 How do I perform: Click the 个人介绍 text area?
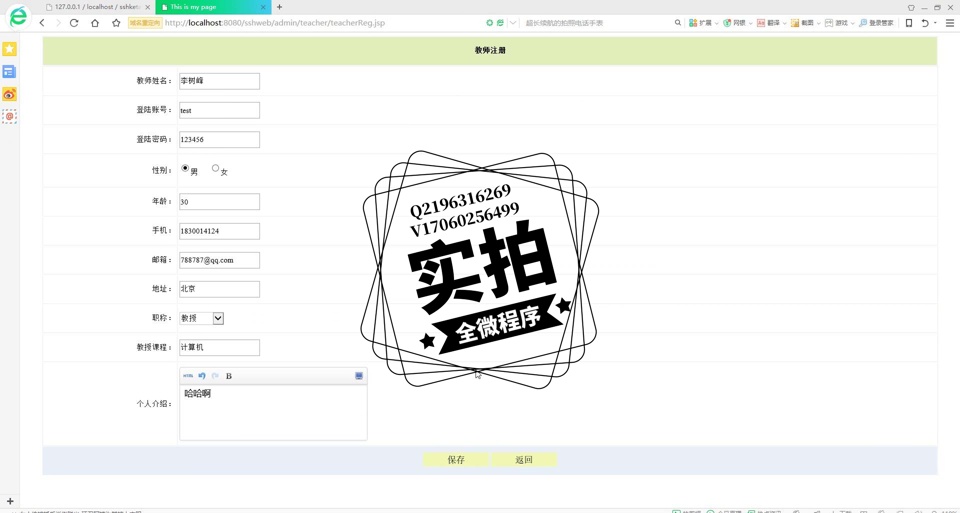tap(273, 412)
